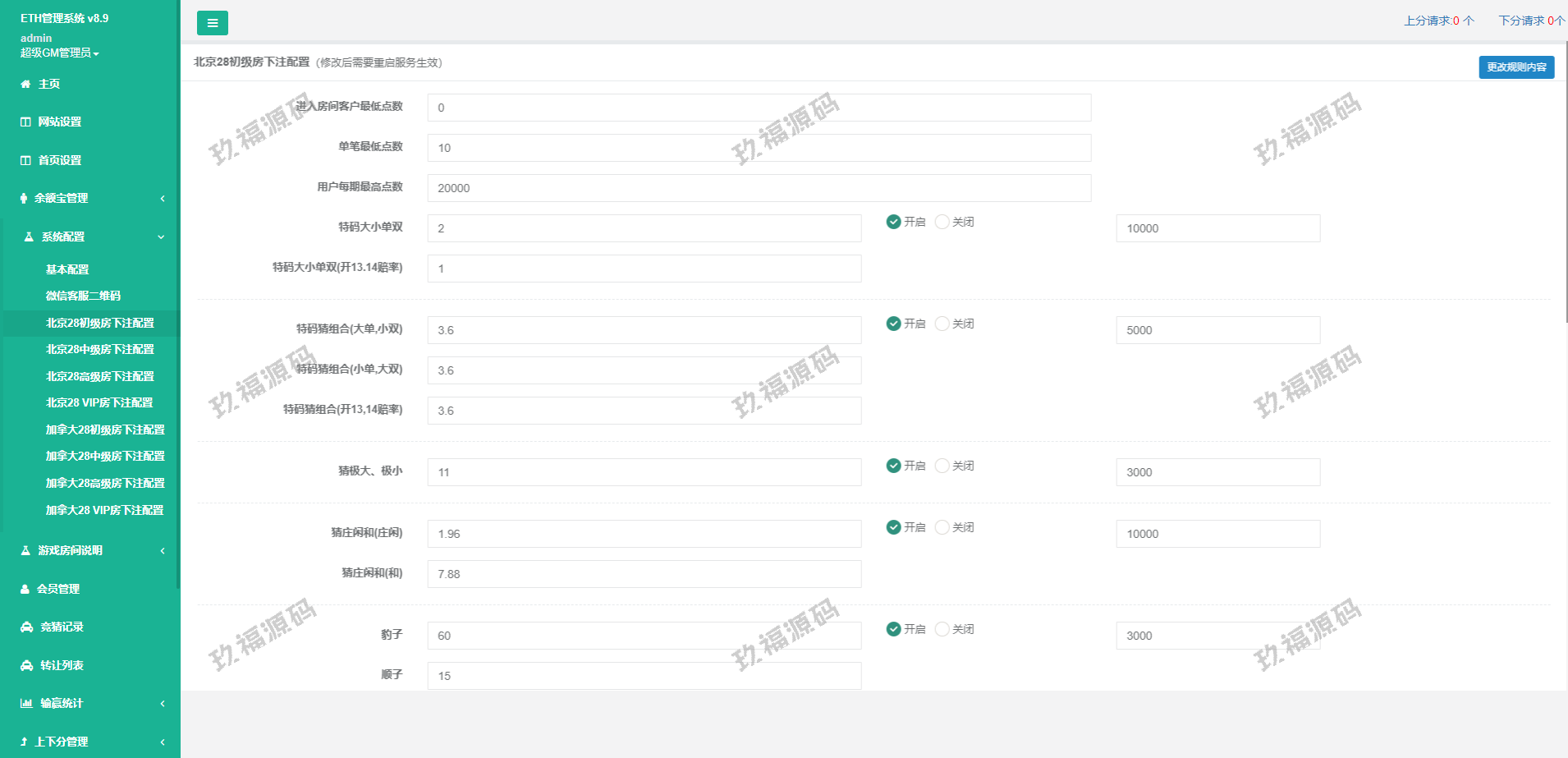Viewport: 1568px width, 758px height.
Task: Open 加拿大28 VIP房下注配置 submenu item
Action: [104, 510]
